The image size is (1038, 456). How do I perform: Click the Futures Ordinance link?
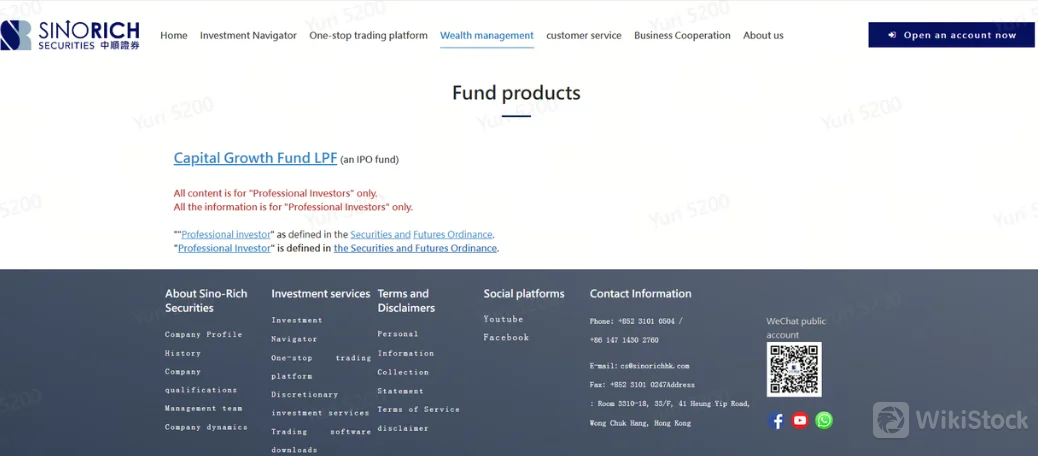coord(453,234)
